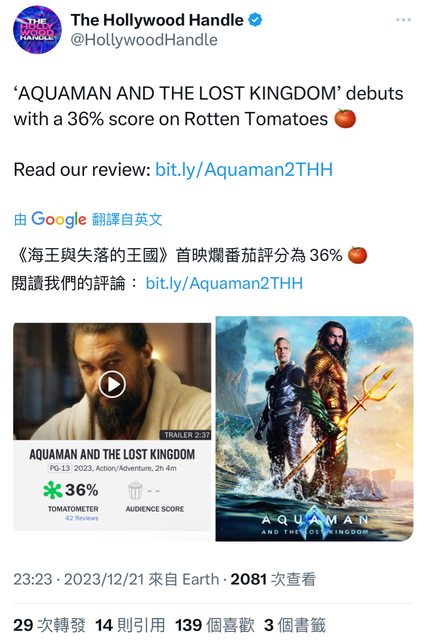Open the three-dot more options menu
427x640 pixels.
pyautogui.click(x=403, y=20)
